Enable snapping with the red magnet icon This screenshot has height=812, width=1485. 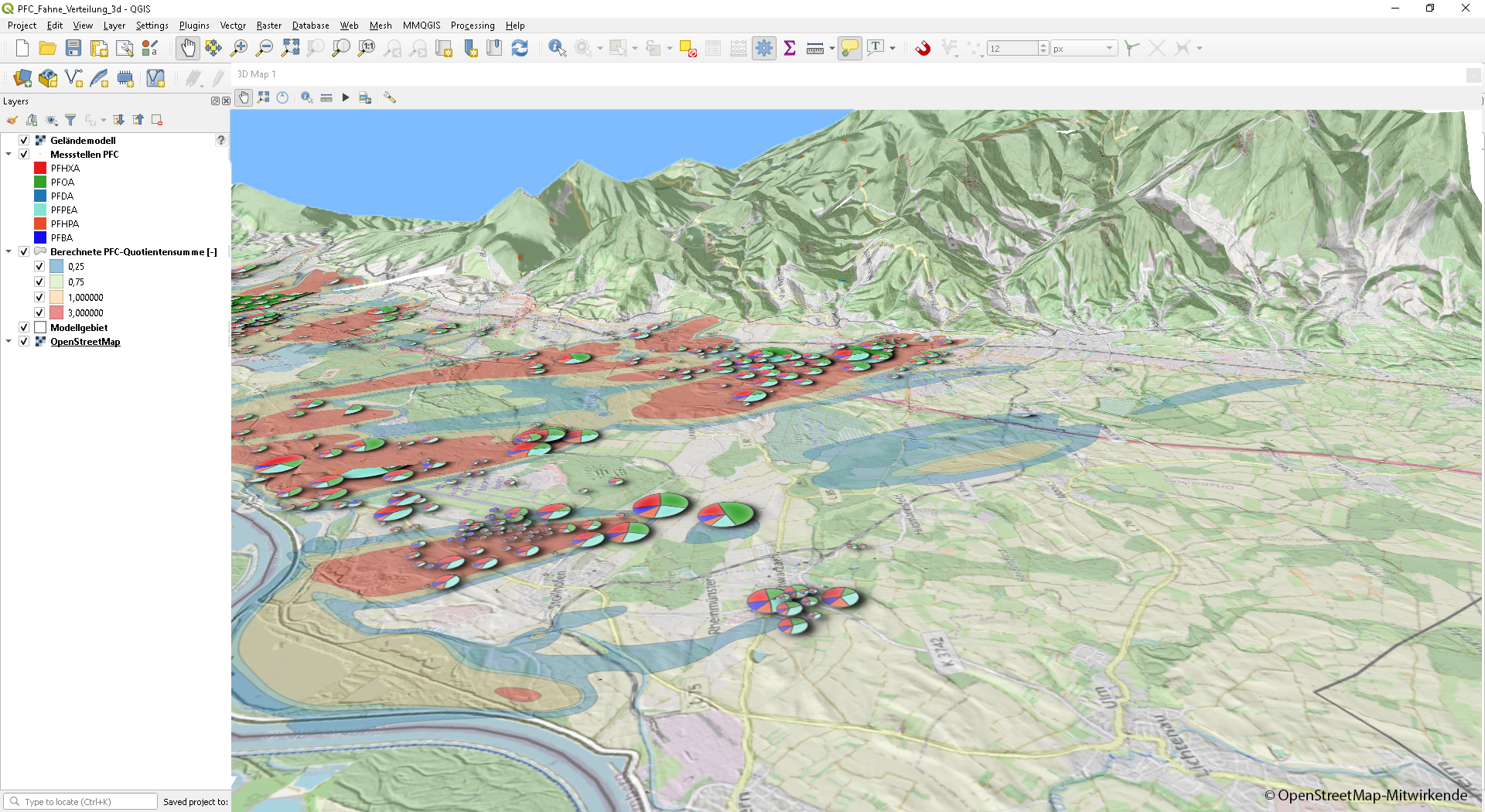click(x=923, y=48)
